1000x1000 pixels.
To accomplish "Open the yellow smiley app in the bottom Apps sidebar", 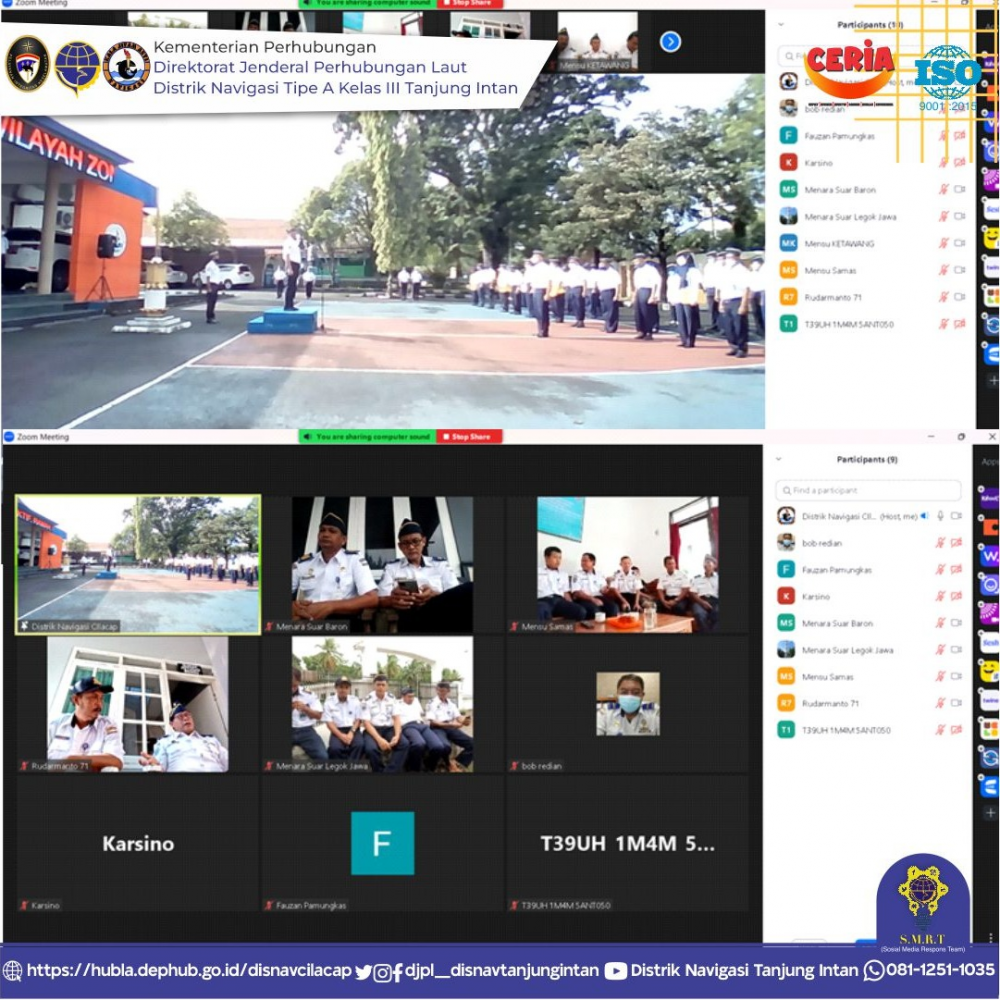I will [990, 671].
